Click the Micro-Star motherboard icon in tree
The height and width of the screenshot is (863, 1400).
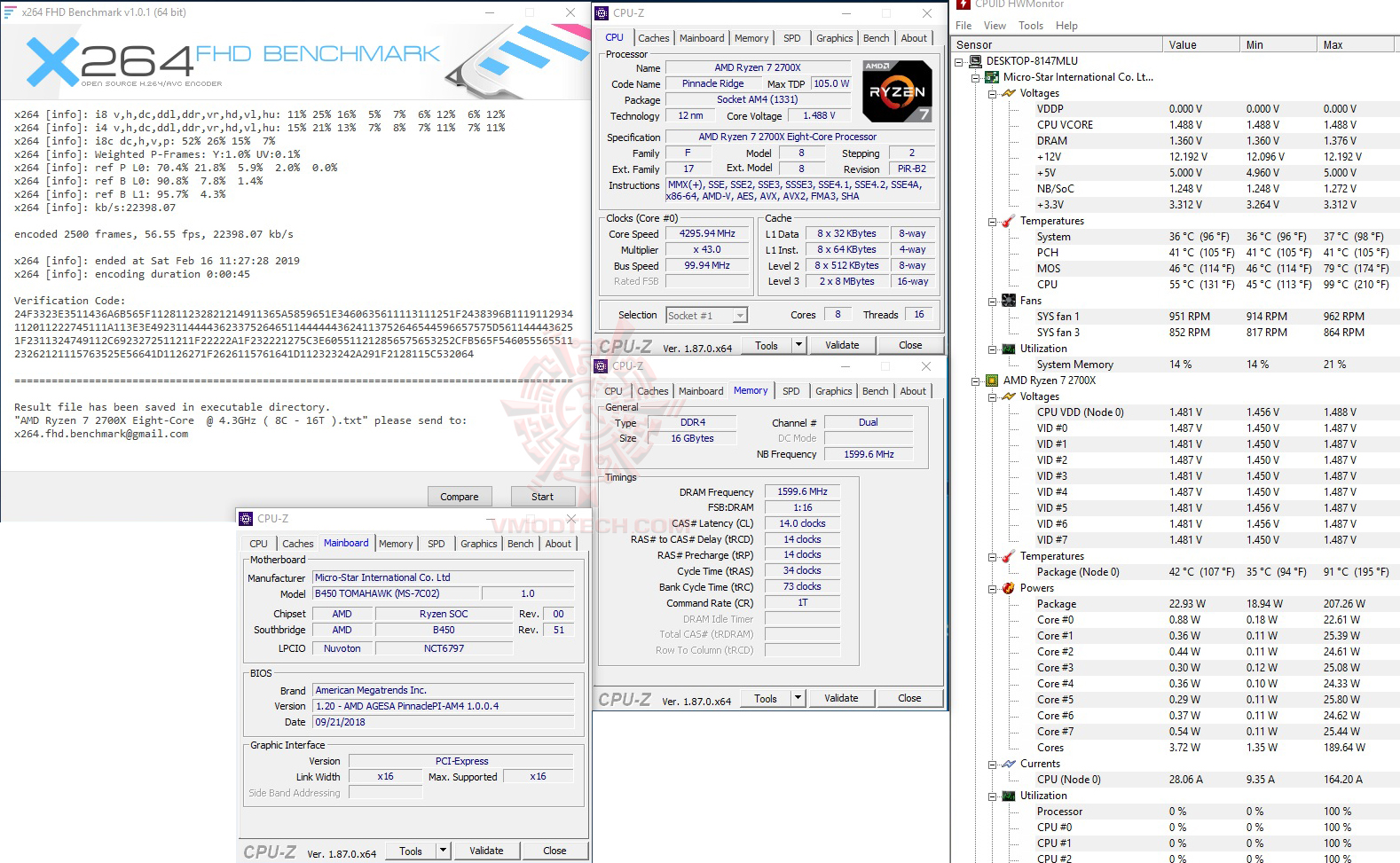(992, 77)
